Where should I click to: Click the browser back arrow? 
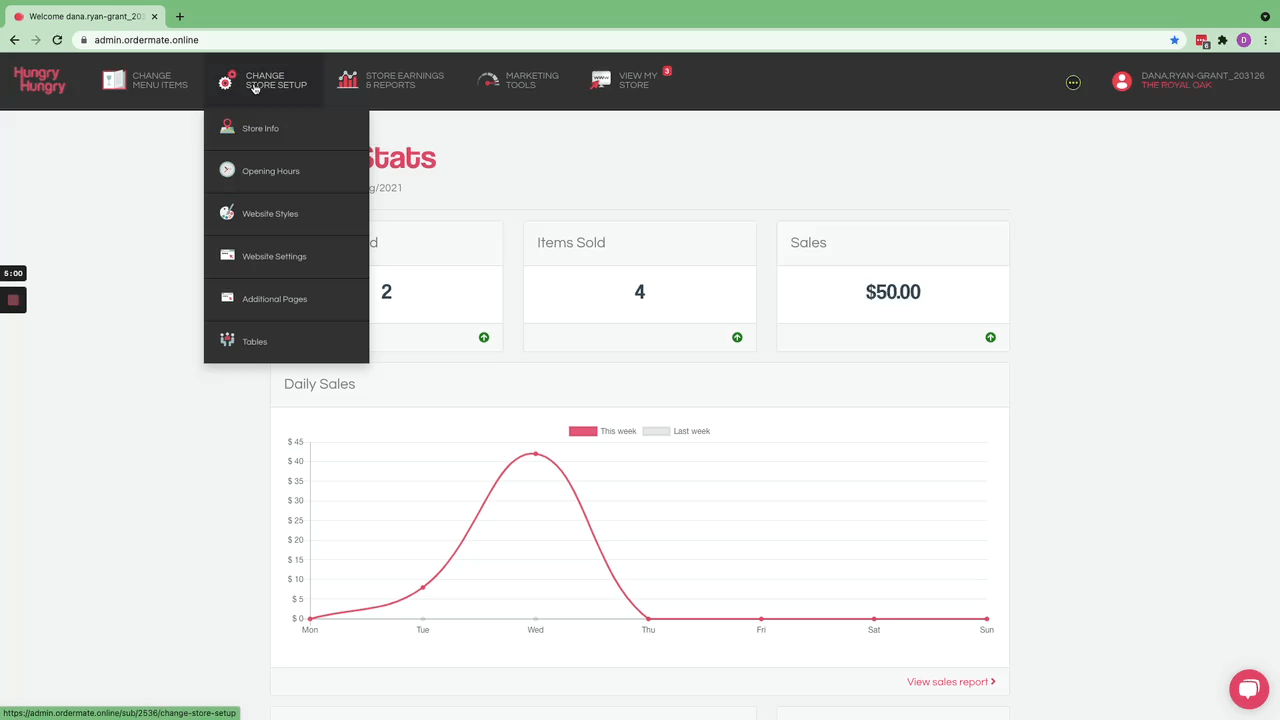pos(14,40)
